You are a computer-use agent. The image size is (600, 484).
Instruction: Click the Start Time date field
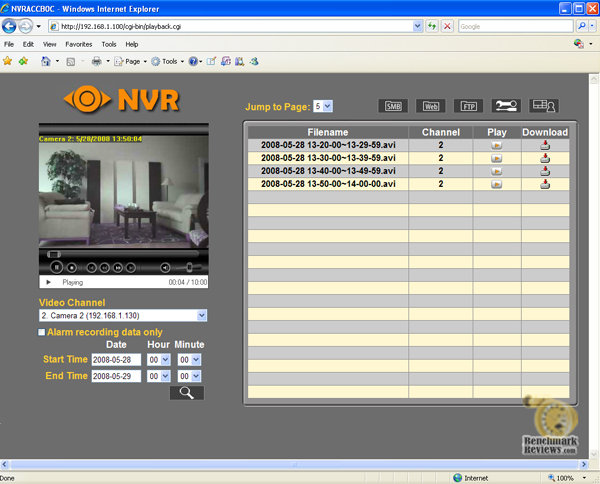(116, 360)
